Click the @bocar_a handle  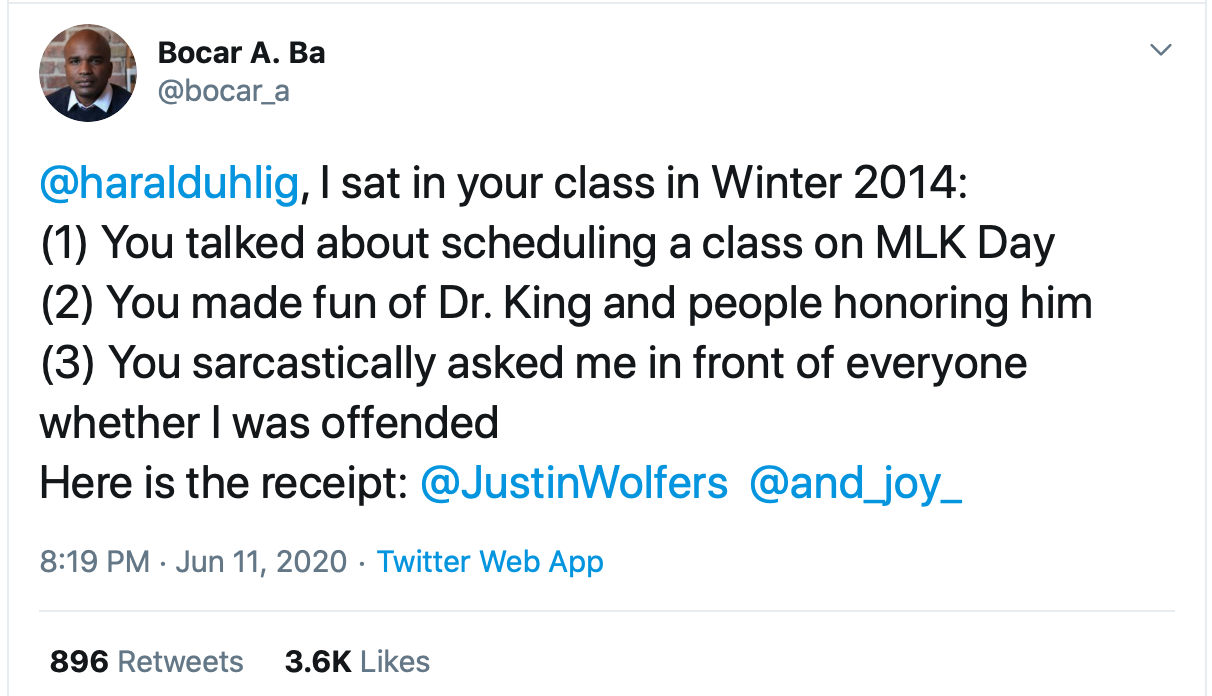point(223,92)
